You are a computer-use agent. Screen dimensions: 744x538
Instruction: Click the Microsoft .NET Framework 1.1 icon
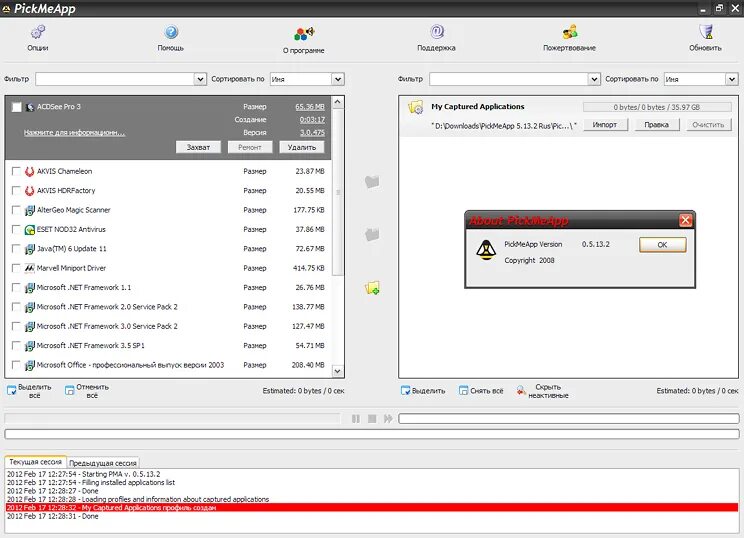[x=29, y=288]
